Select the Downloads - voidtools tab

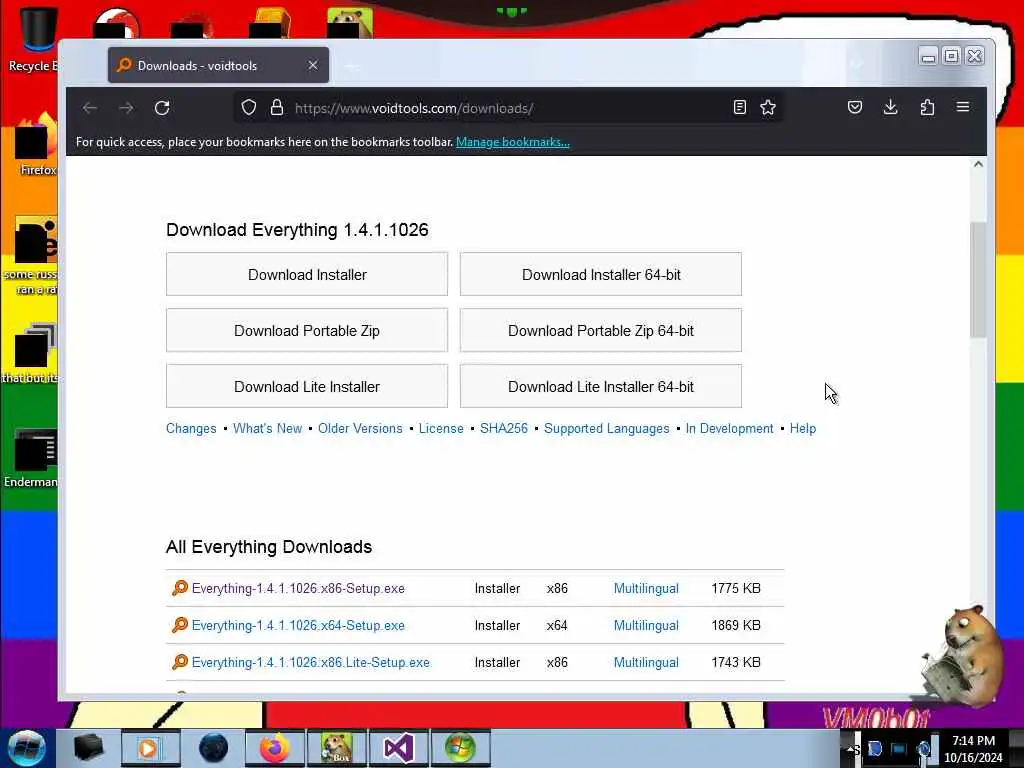point(218,65)
